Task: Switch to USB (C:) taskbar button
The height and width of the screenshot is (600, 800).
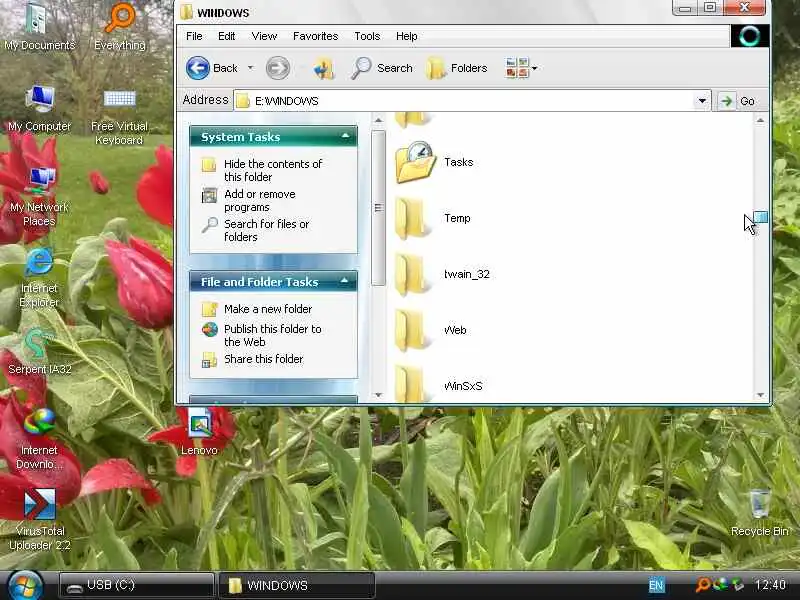Action: point(136,585)
